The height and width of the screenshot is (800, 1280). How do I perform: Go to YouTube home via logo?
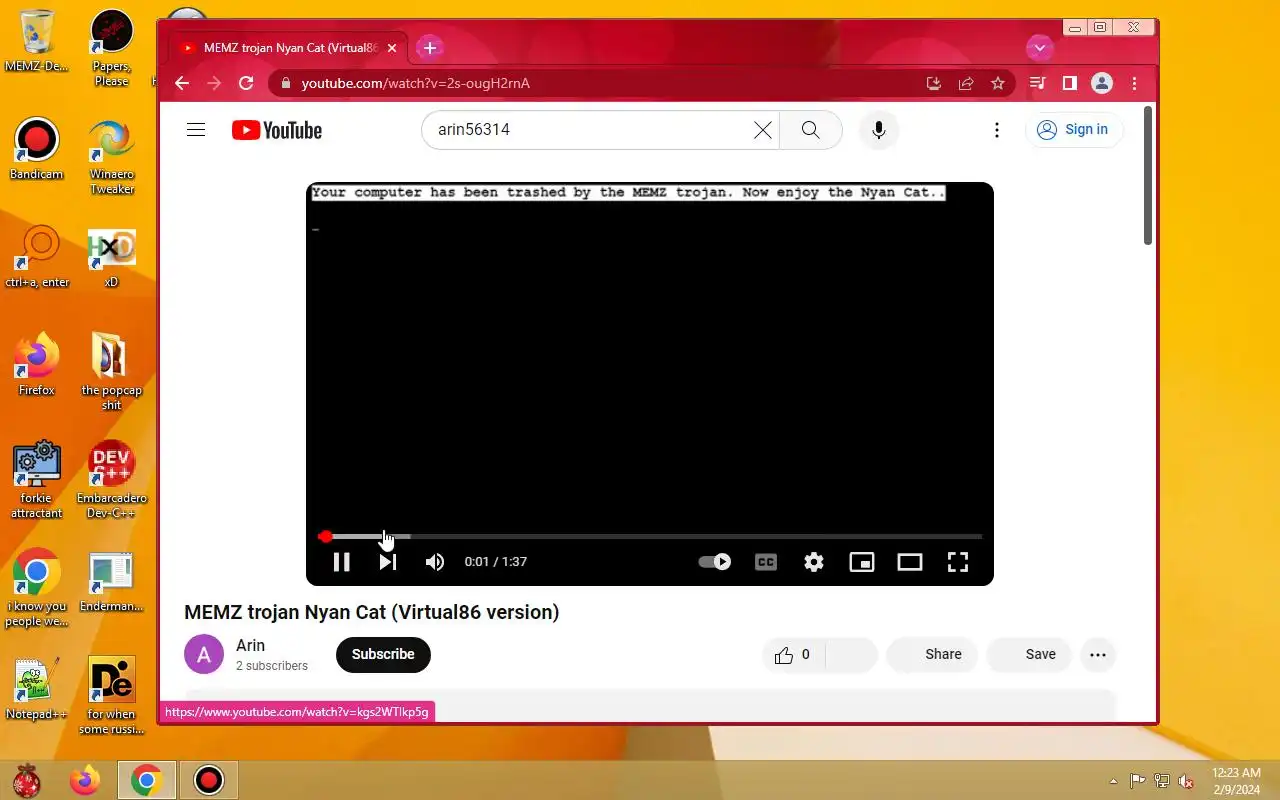277,130
